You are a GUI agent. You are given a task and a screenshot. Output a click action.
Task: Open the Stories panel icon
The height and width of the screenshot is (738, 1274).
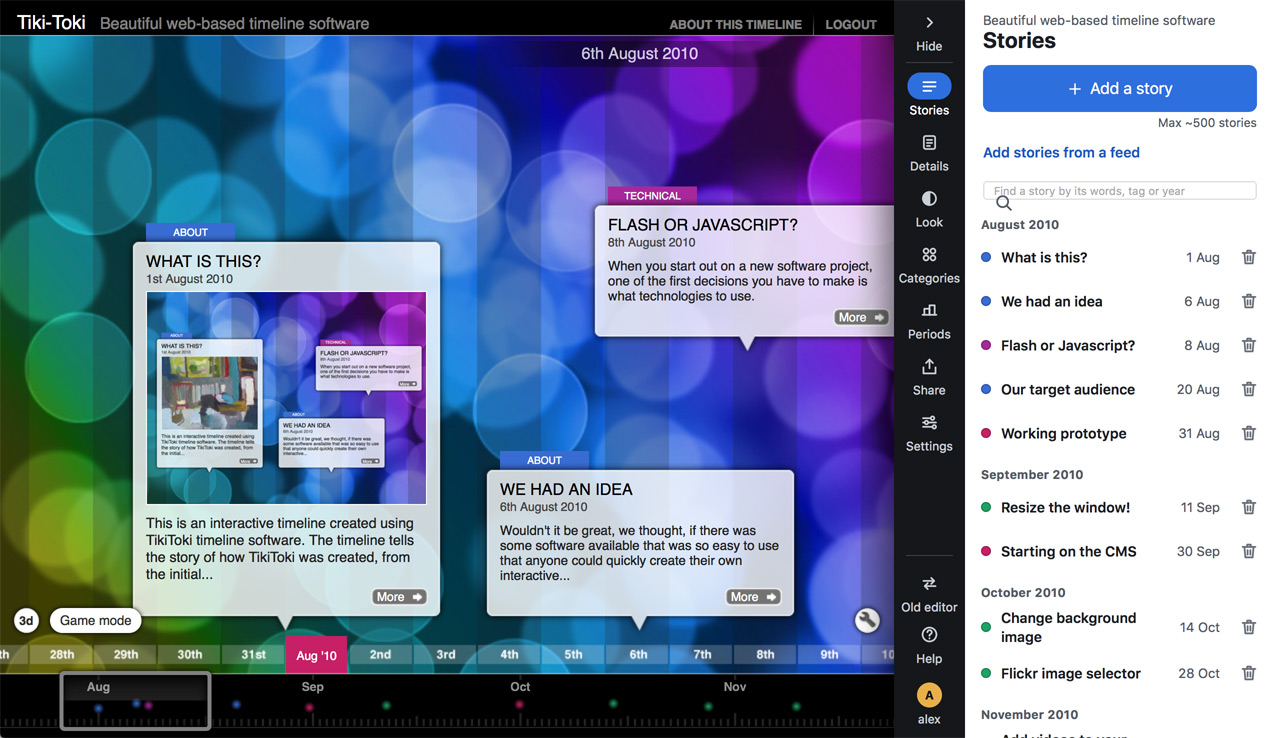929,86
